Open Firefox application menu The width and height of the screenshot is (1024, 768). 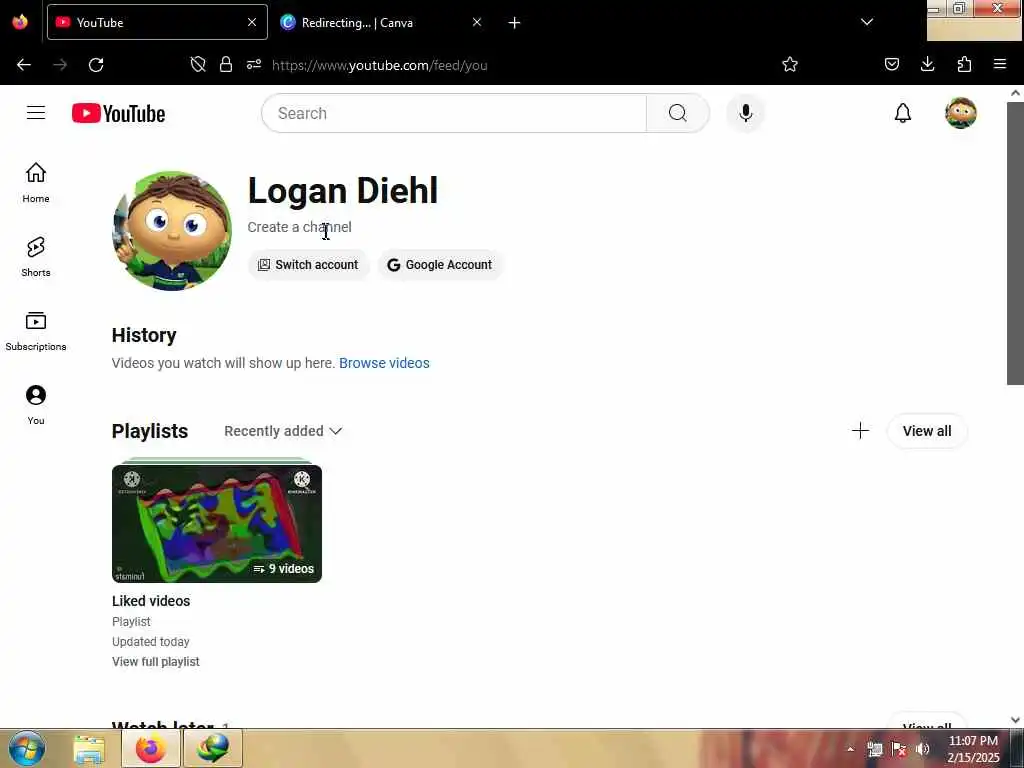(x=999, y=64)
